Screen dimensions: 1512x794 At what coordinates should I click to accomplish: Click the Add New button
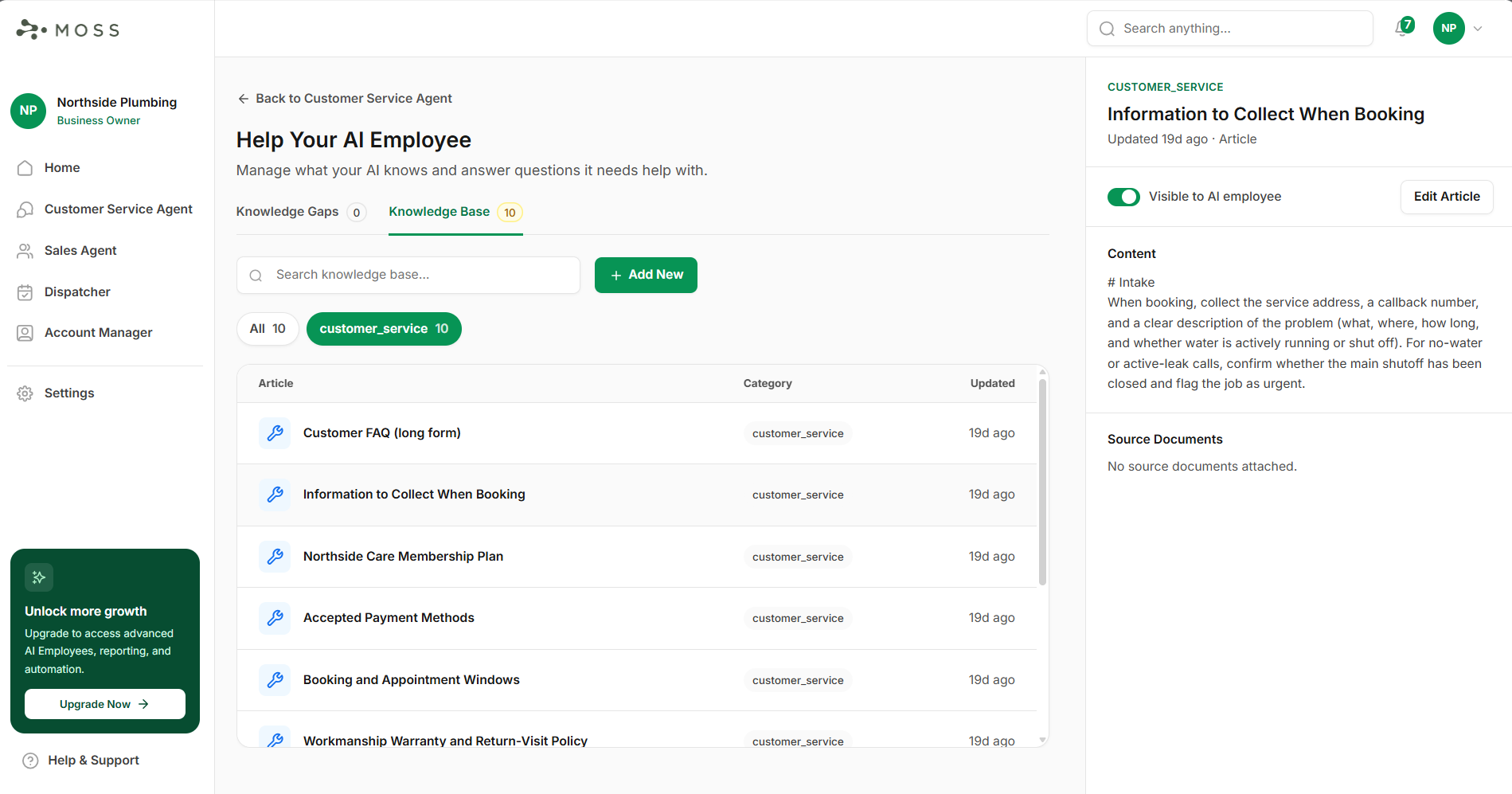coord(646,275)
